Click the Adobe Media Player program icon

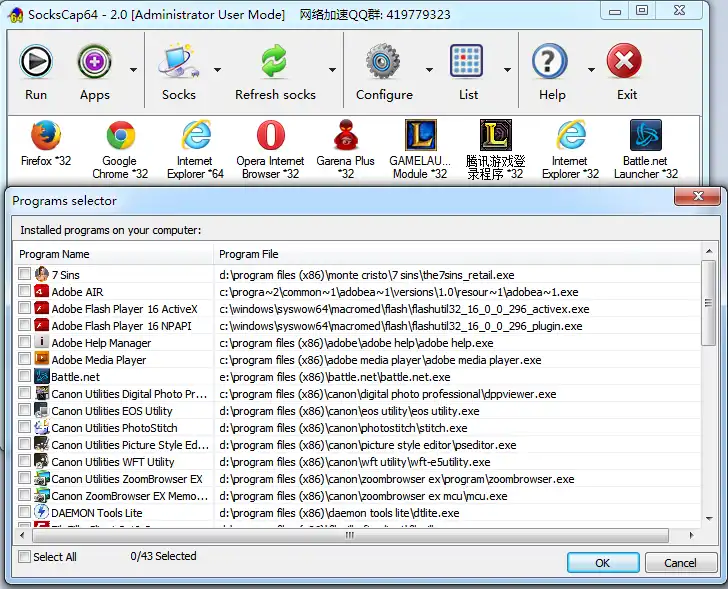42,359
